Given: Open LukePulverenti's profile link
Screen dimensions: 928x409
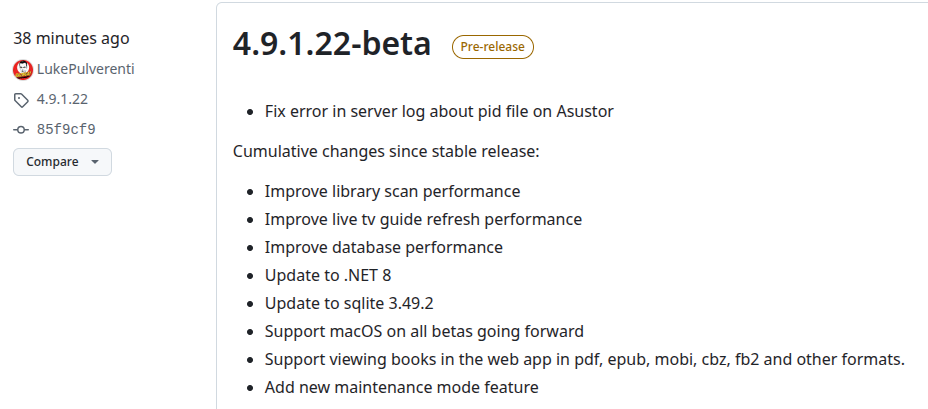Looking at the screenshot, I should pyautogui.click(x=85, y=69).
